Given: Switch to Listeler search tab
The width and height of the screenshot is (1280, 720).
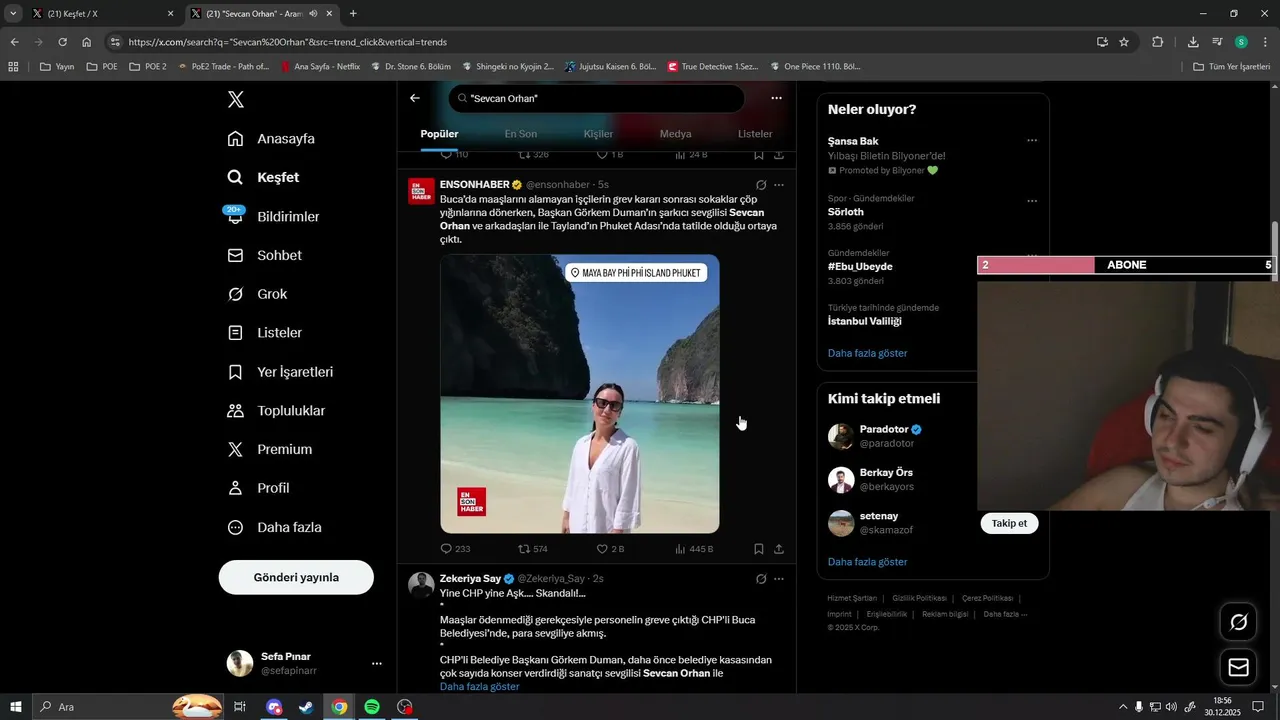Looking at the screenshot, I should pyautogui.click(x=755, y=134).
